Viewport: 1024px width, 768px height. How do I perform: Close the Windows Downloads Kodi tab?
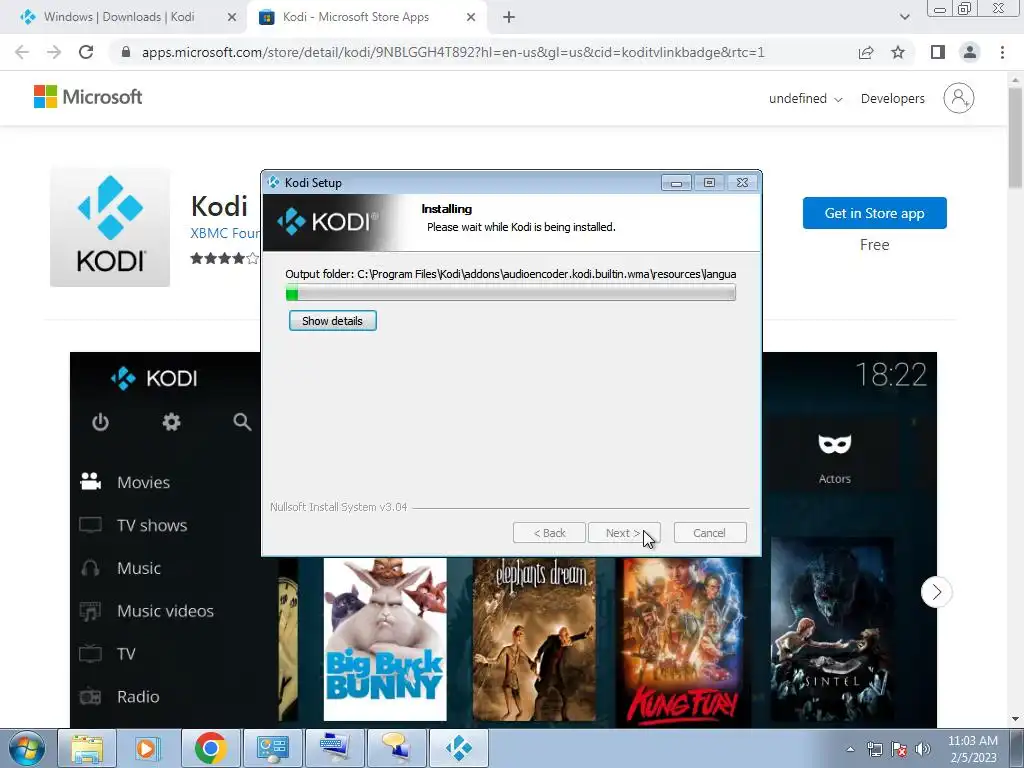pyautogui.click(x=232, y=17)
